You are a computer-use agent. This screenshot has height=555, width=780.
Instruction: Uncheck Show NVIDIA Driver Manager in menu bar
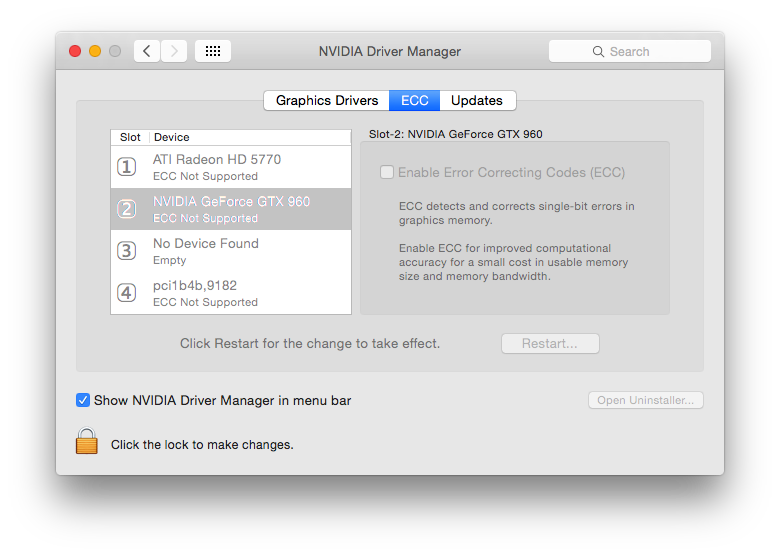(83, 400)
